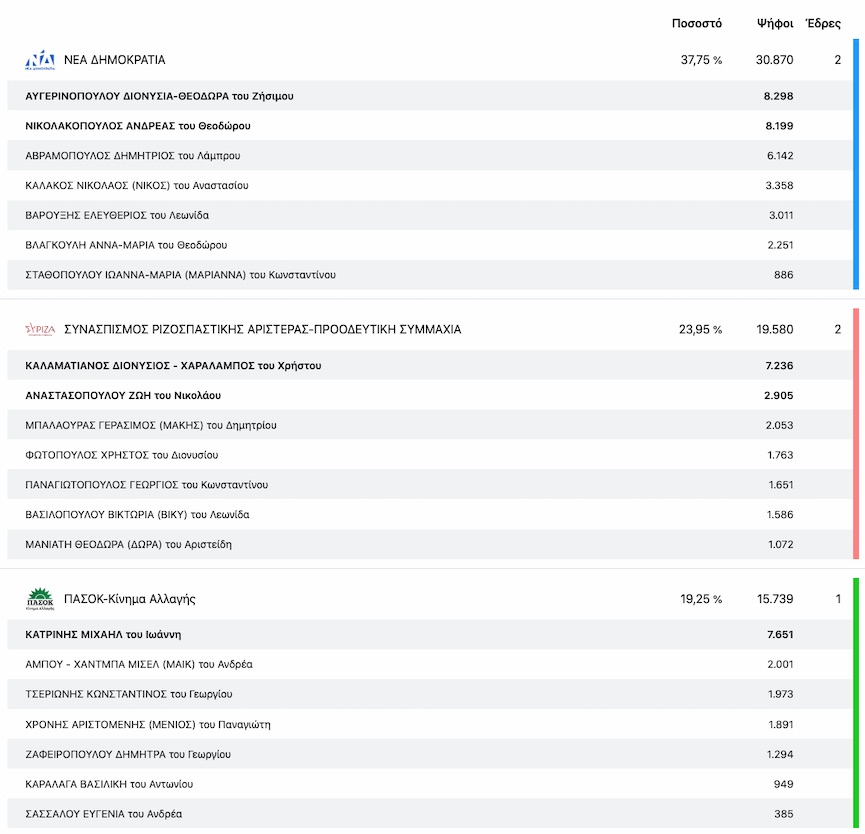Select candidate ΚΑΛΑΜΑΤΙΑΝΟΣ ΔΙΟΝΥΣΙΟΣ - ΧΑΡΑΛΑΜΠΟΣ row

[x=430, y=365]
